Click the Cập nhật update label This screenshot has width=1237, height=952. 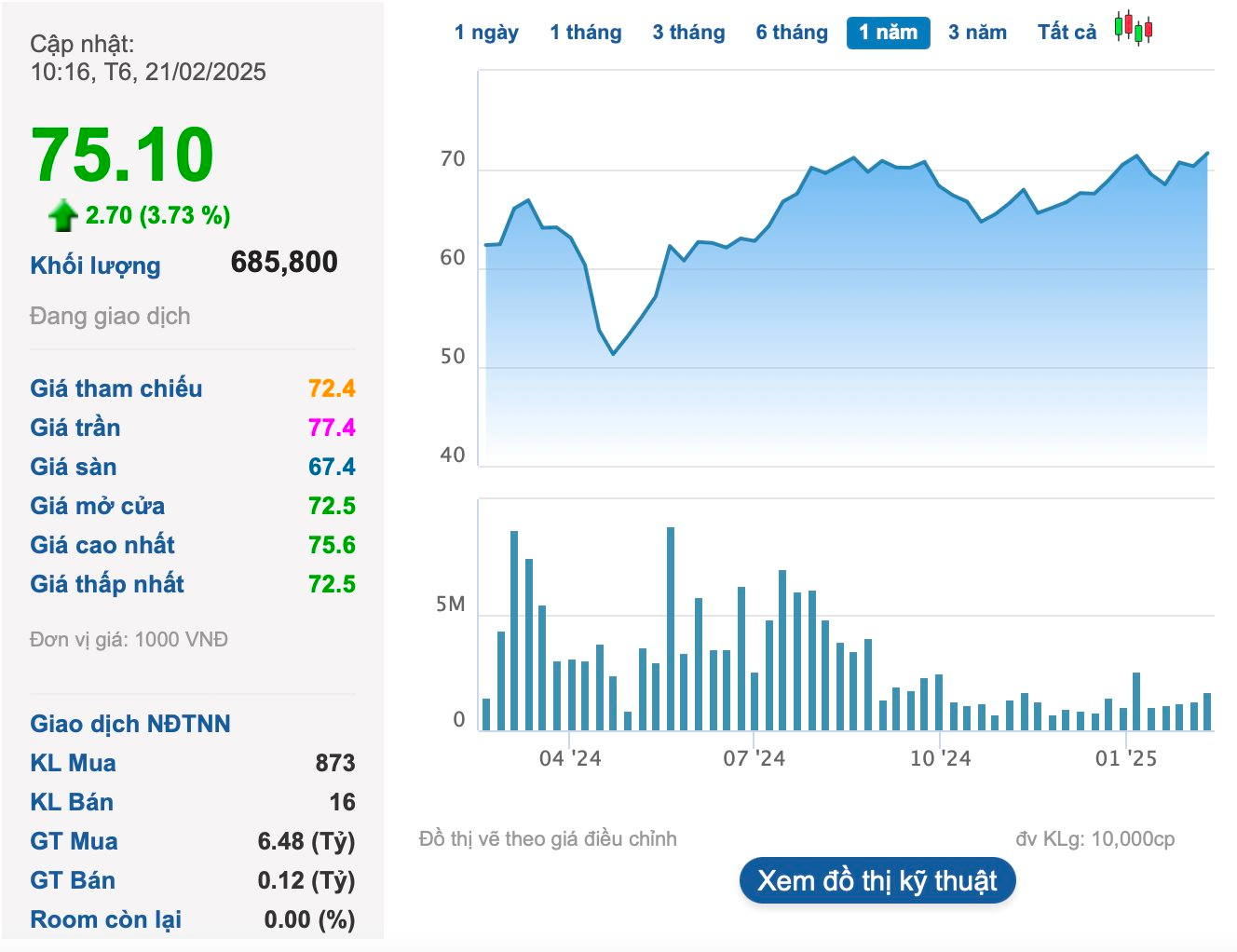pos(82,44)
